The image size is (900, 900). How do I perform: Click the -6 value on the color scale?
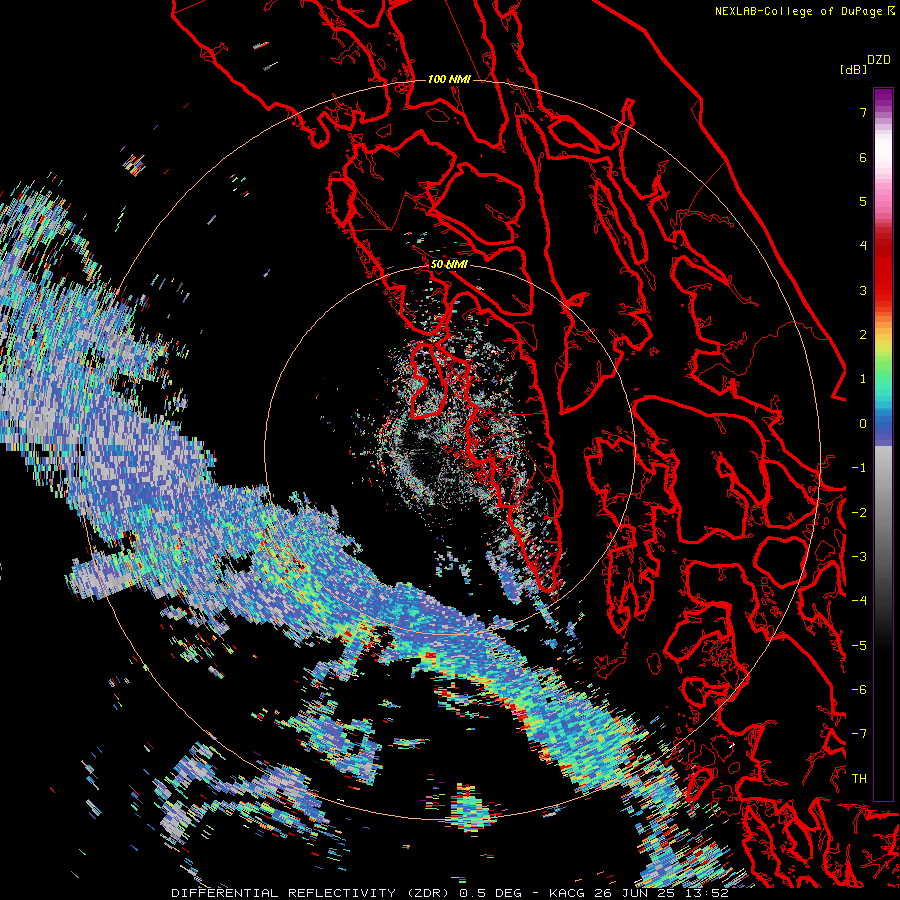pyautogui.click(x=859, y=690)
